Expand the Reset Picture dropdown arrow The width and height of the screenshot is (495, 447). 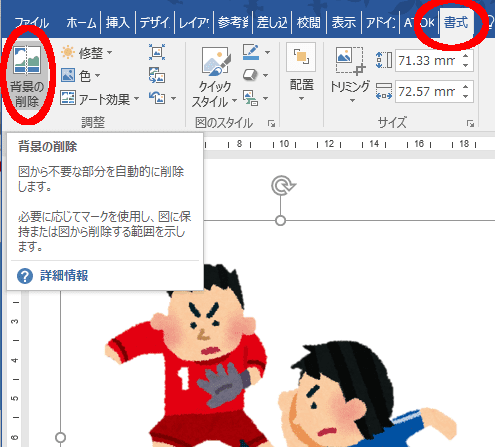pos(173,98)
